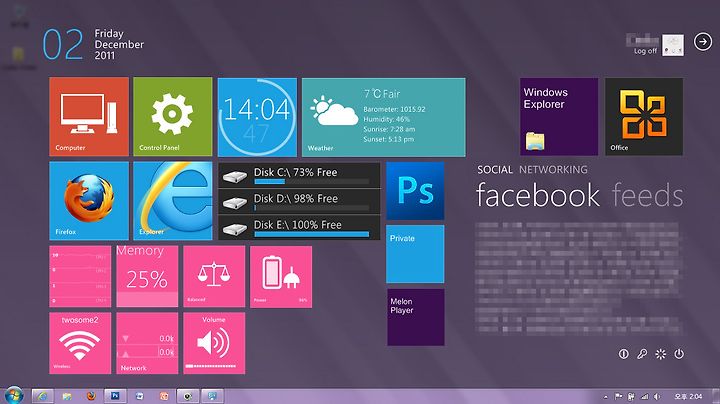Click the circled-bar icon above the tray

pyautogui.click(x=624, y=354)
